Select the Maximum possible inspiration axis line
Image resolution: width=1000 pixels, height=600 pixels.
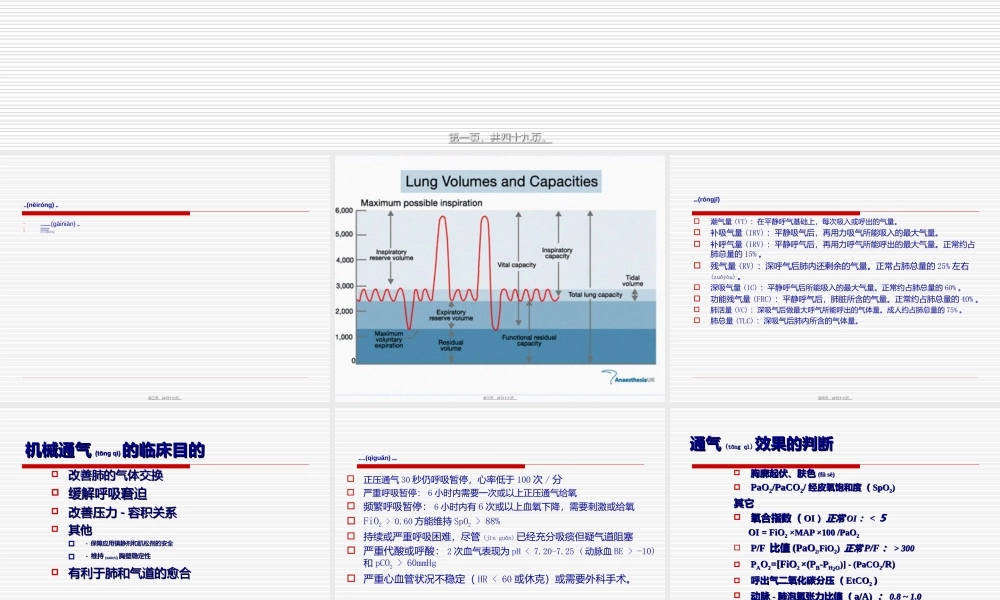tap(421, 204)
